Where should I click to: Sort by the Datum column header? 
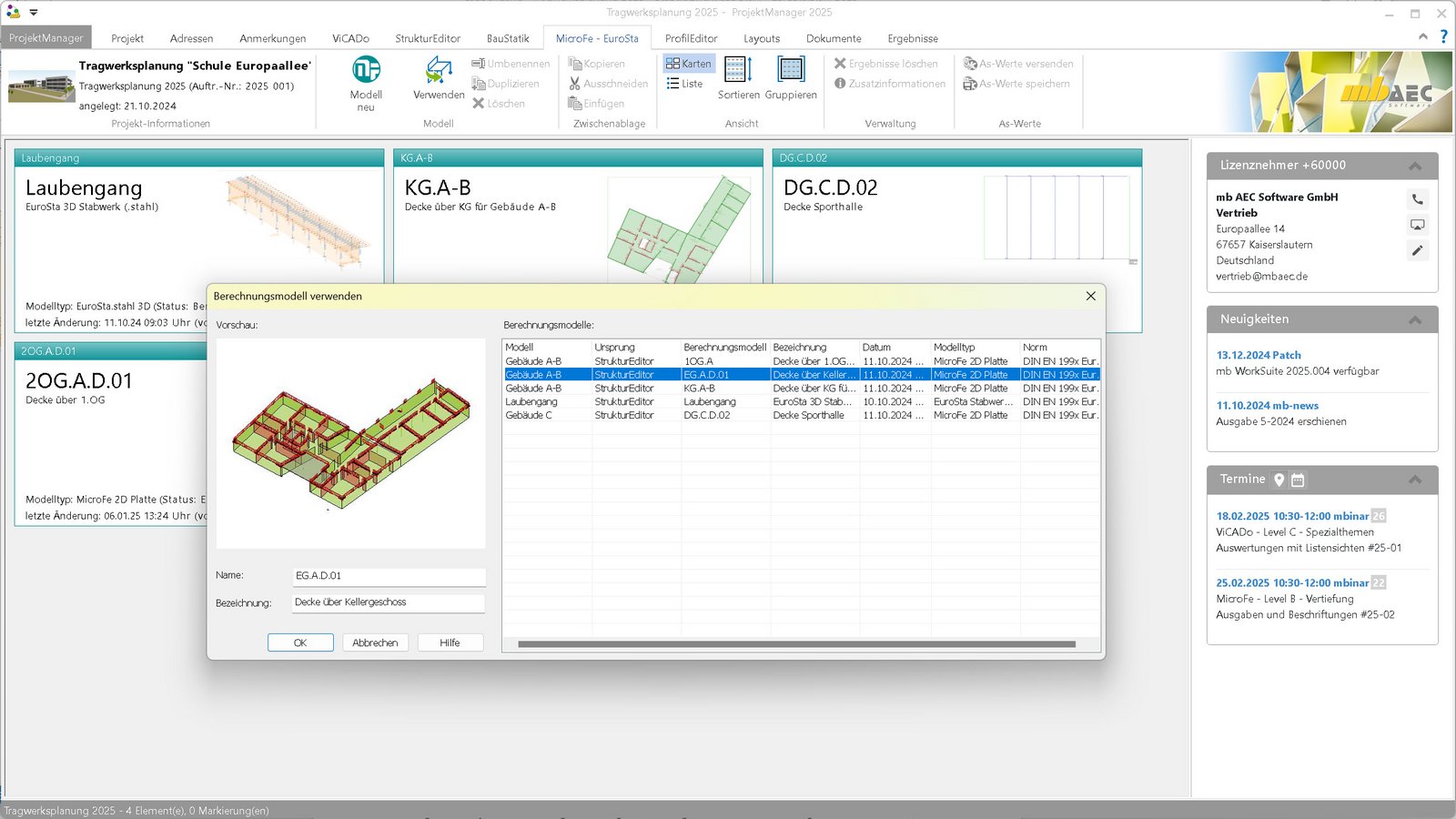point(895,348)
